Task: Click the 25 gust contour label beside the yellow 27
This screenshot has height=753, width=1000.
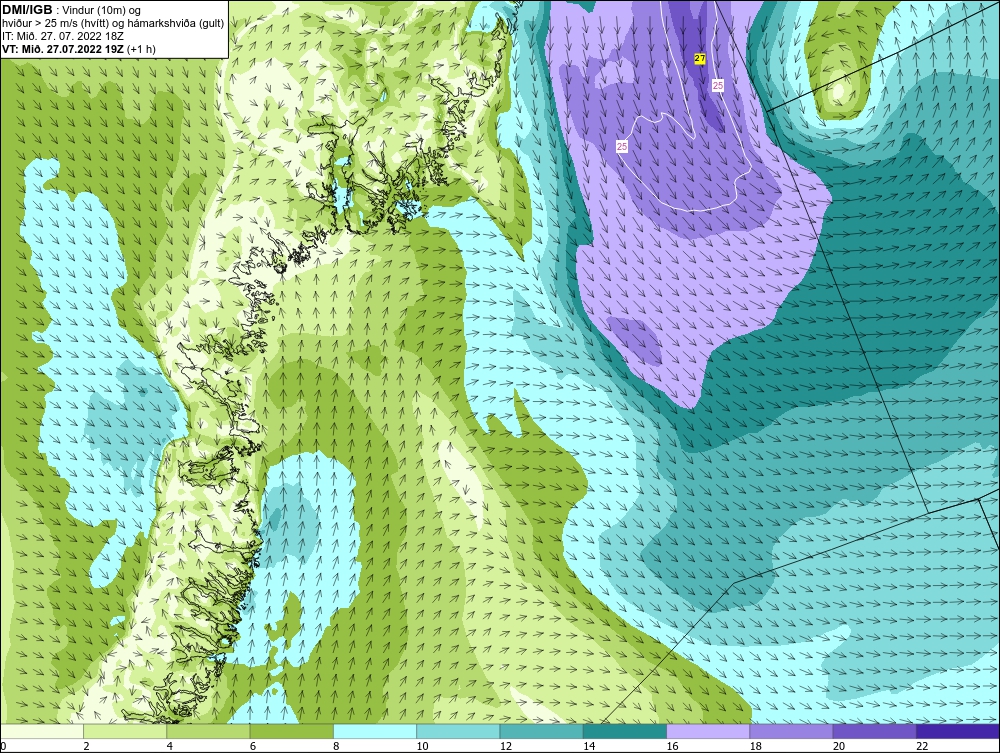Action: (x=718, y=85)
